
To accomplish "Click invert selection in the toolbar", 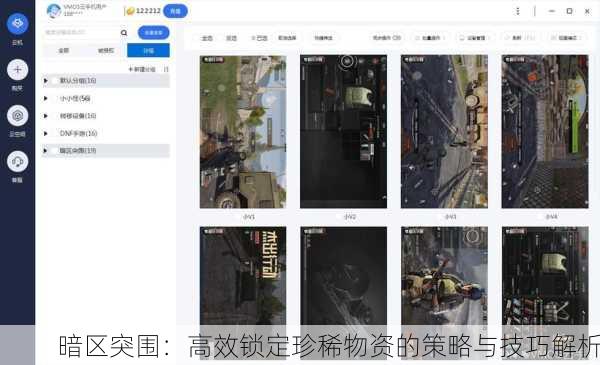I will (x=232, y=38).
